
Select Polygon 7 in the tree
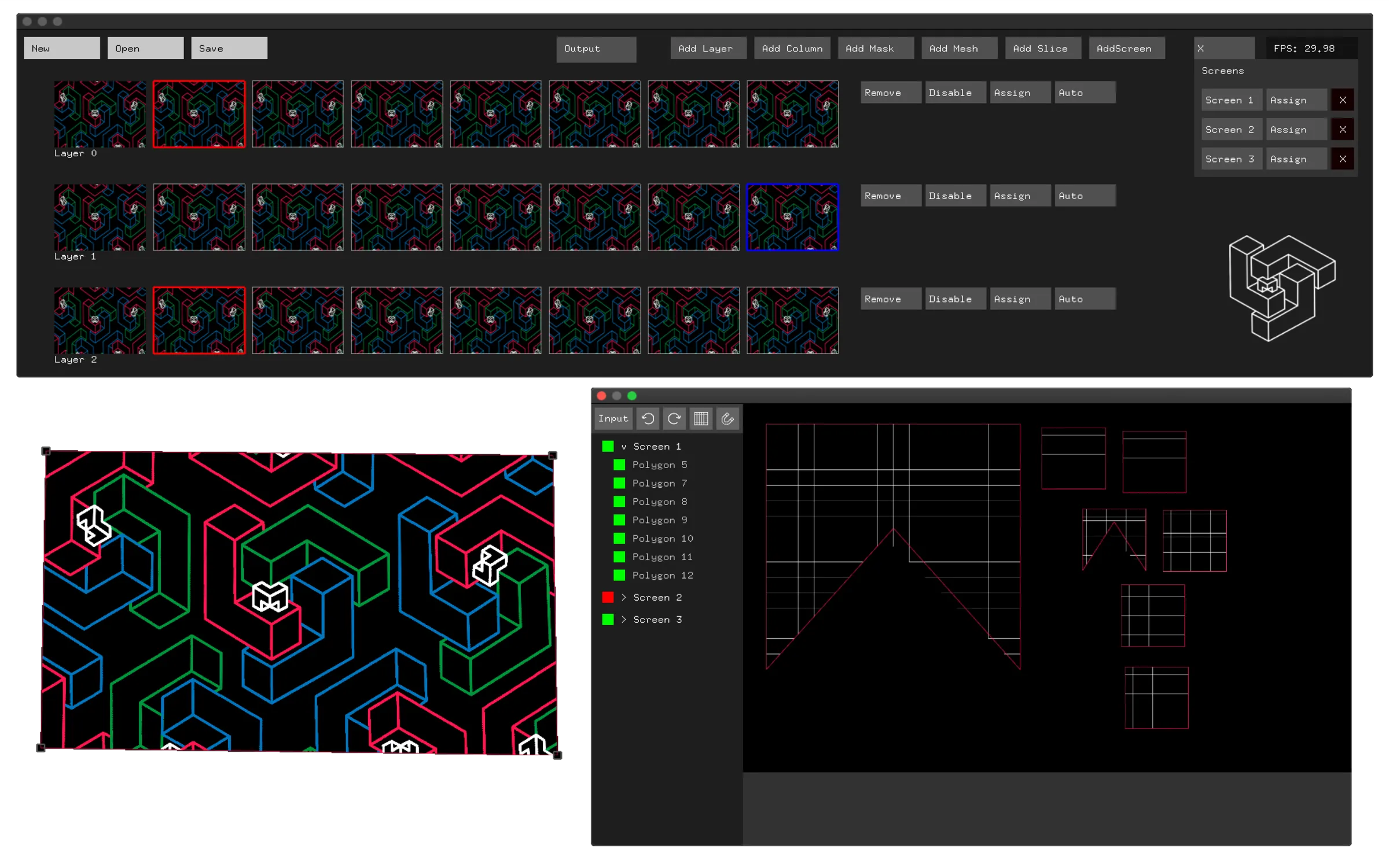660,483
